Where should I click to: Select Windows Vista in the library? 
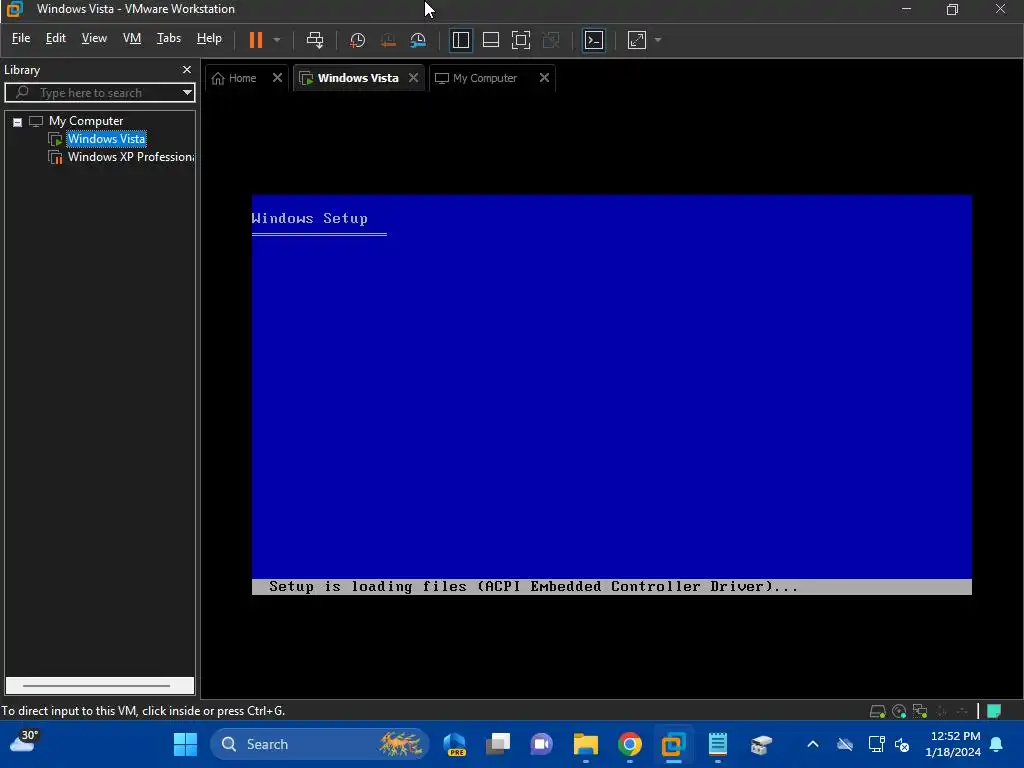tap(106, 138)
